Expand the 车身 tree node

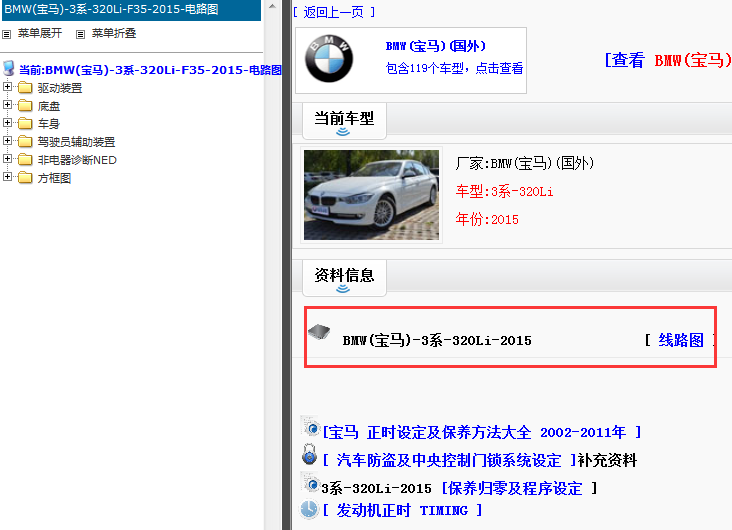7,122
